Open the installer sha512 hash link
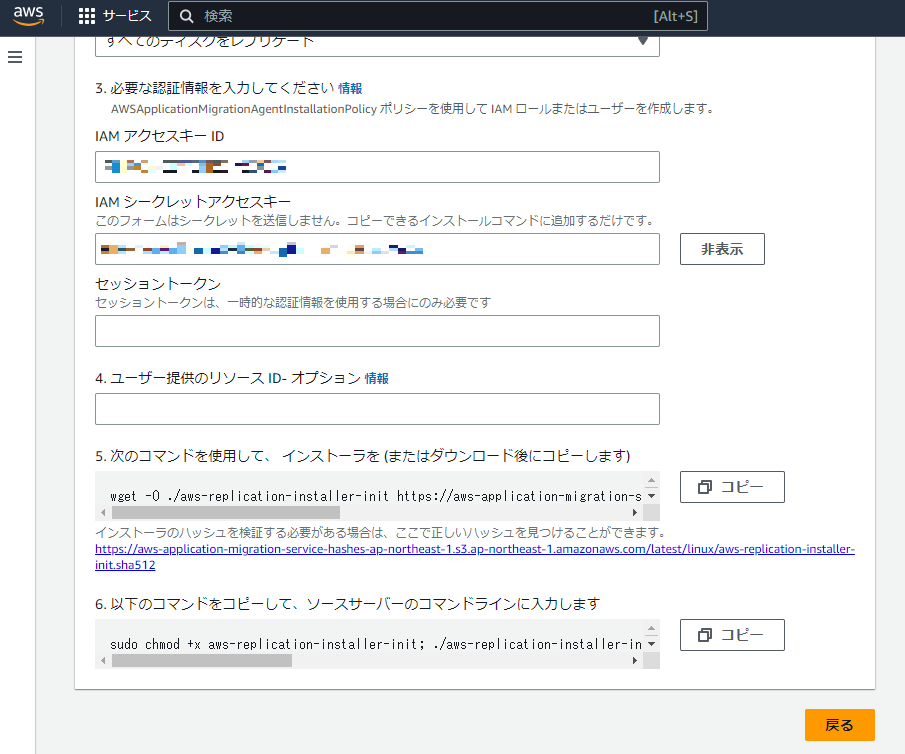Screen dimensions: 905x754 pyautogui.click(x=474, y=557)
